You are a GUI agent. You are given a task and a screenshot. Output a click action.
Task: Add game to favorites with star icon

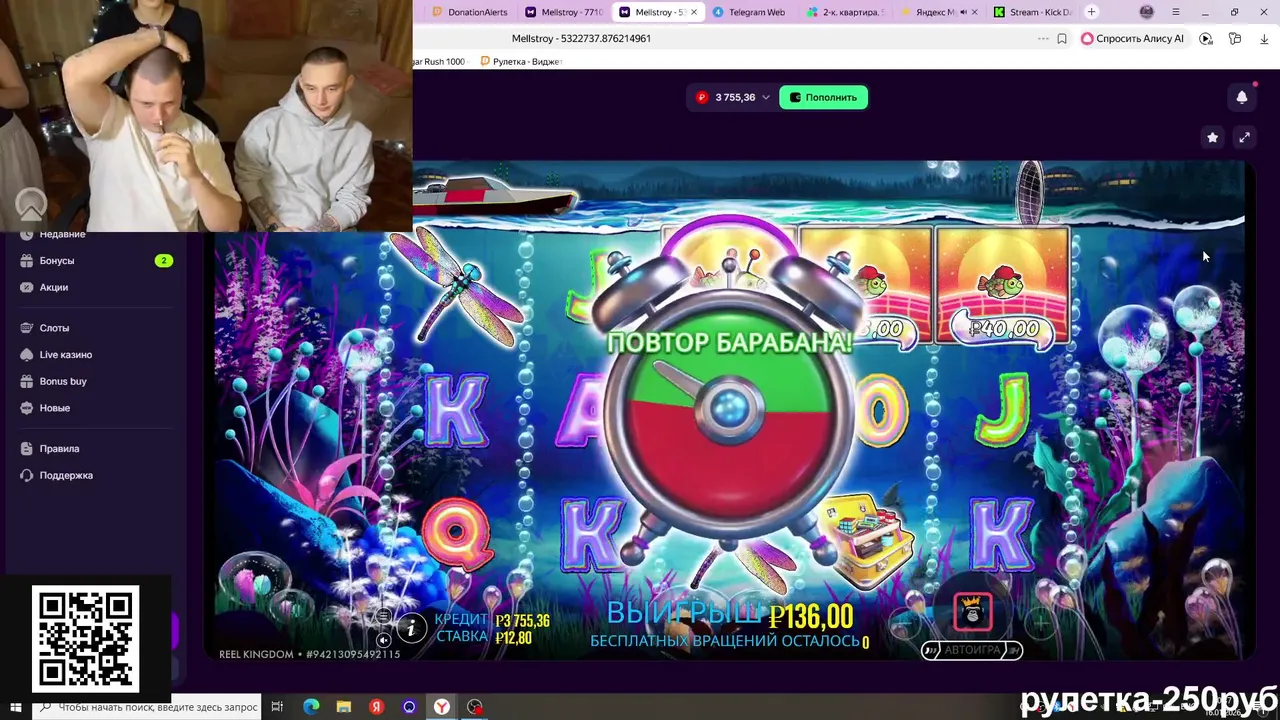click(1212, 137)
